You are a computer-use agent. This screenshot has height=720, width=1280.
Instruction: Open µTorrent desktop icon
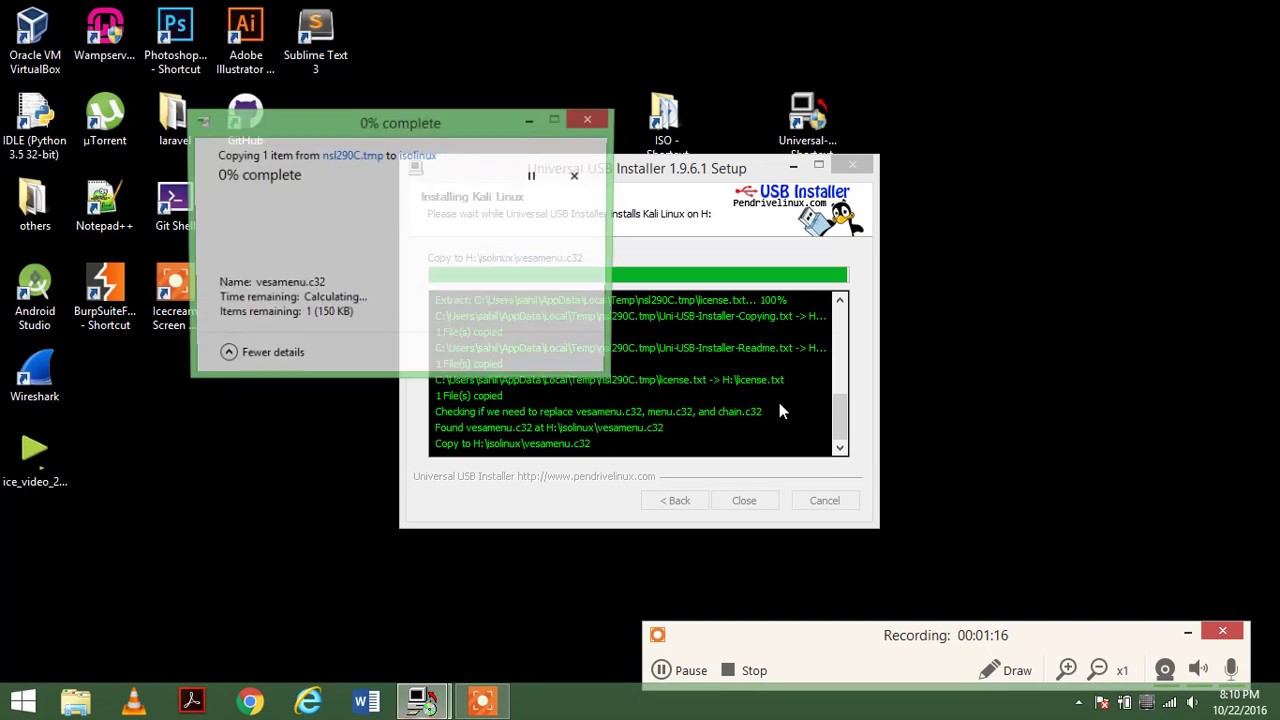click(104, 121)
